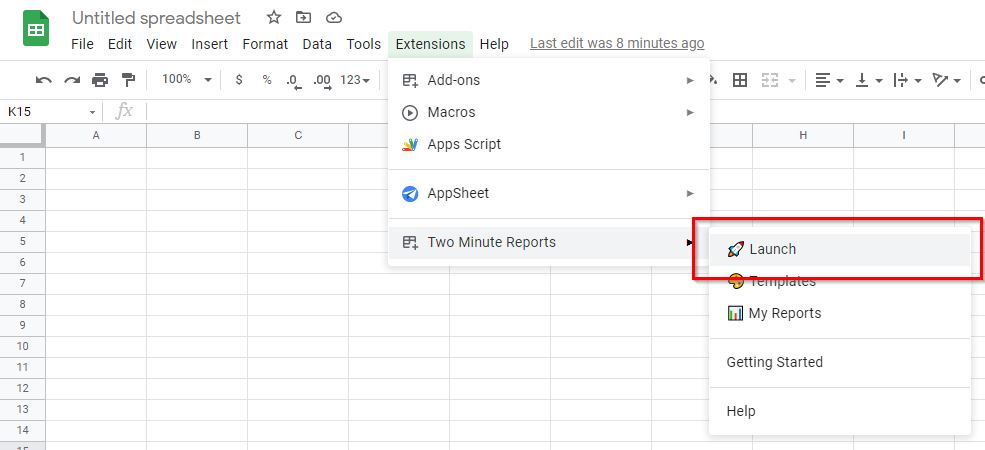This screenshot has height=450, width=985.
Task: Click the cloud document status icon
Action: pos(334,18)
